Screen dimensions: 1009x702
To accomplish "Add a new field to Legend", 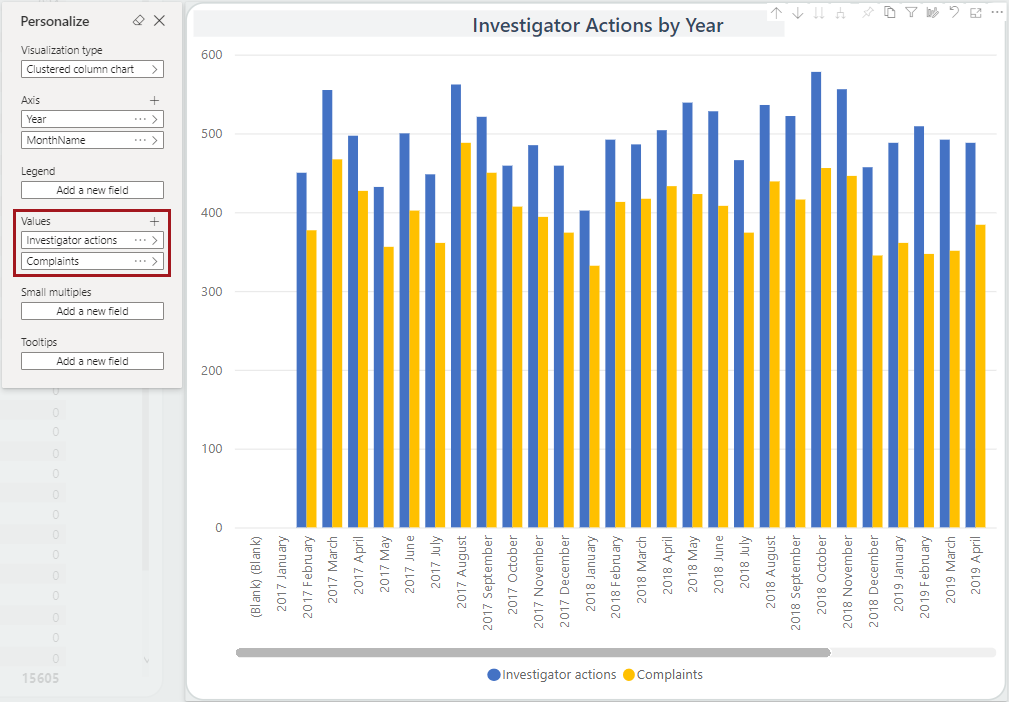I will point(92,190).
